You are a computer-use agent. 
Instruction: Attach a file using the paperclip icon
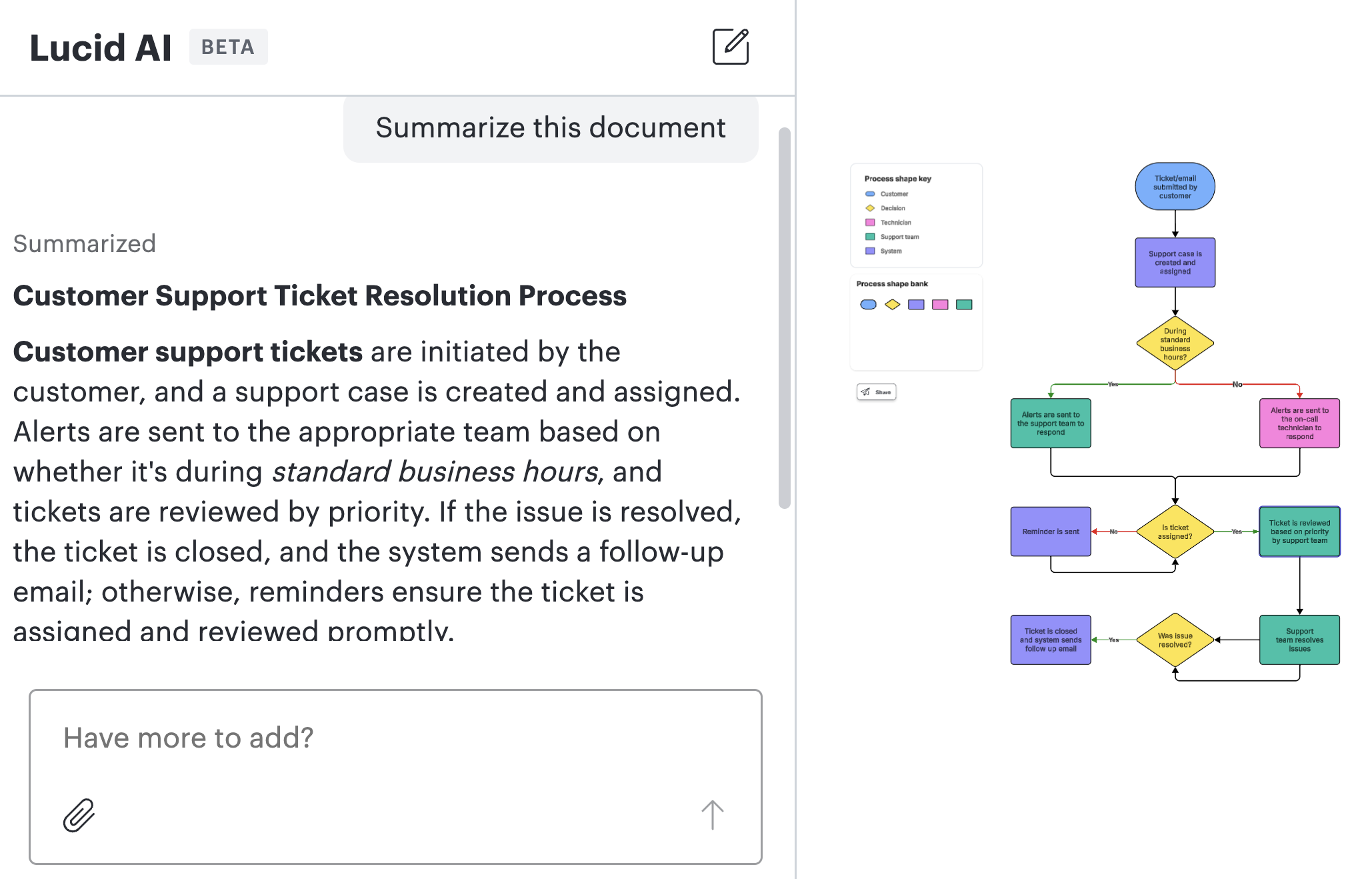[78, 814]
